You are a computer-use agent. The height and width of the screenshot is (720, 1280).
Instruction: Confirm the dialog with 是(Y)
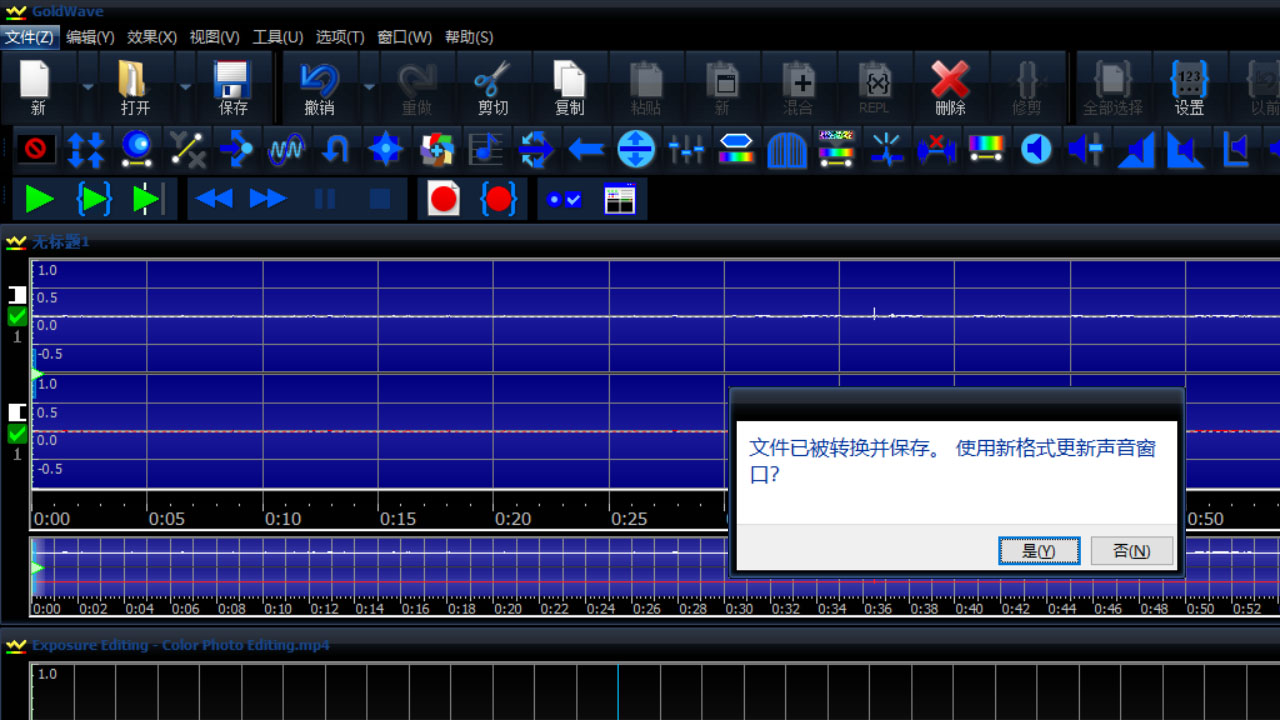[1039, 551]
